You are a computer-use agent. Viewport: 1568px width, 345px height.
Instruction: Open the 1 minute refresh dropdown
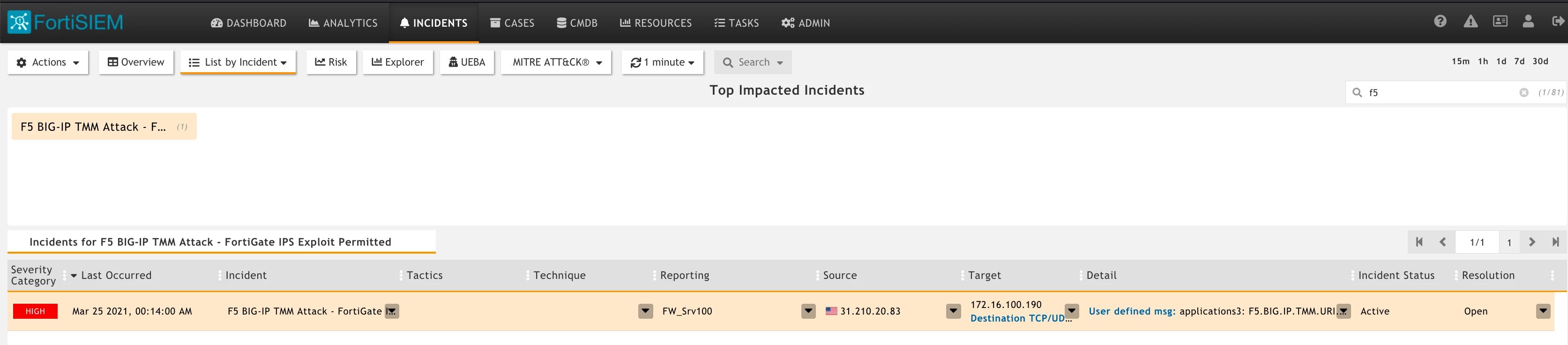coord(662,62)
